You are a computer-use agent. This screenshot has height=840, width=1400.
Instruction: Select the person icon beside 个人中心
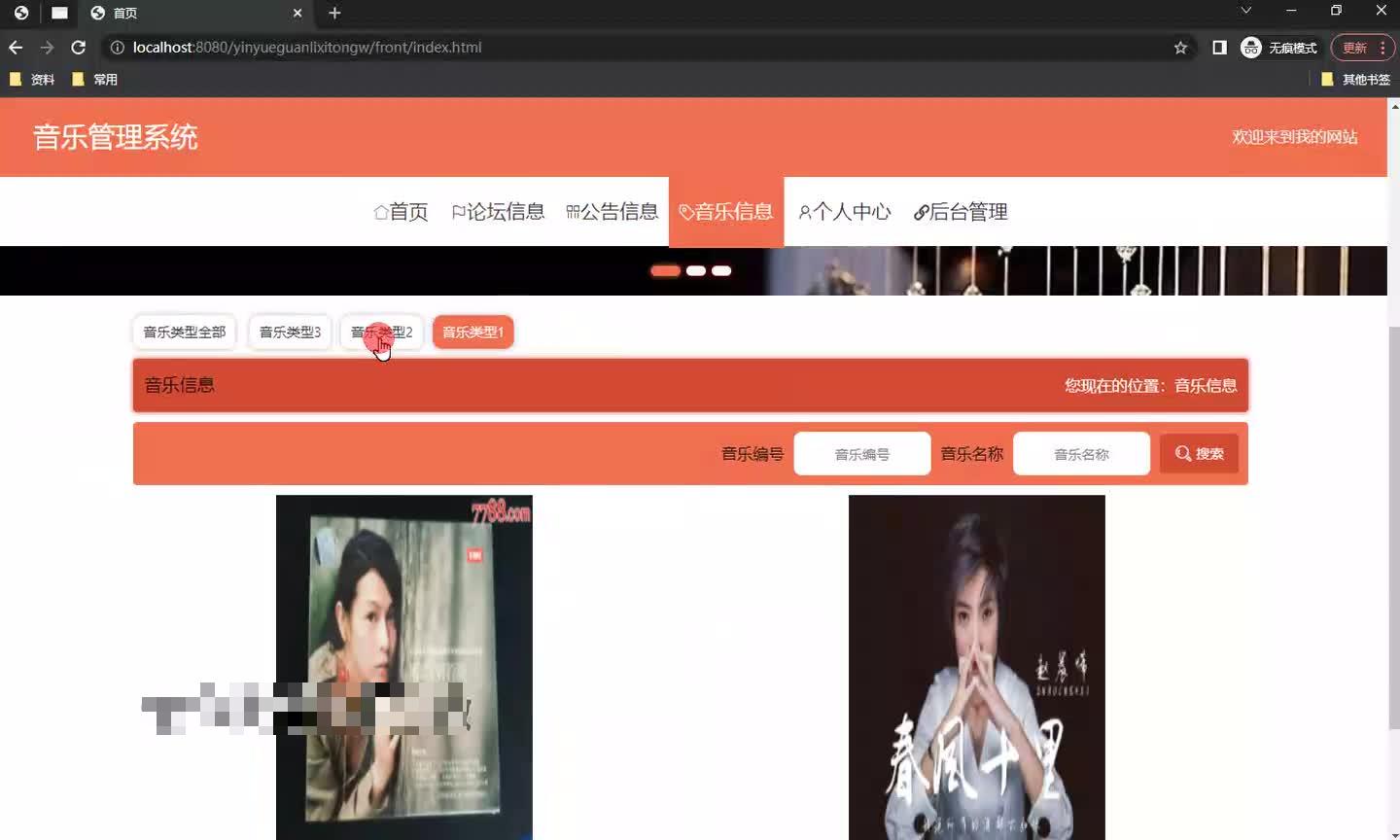coord(803,212)
